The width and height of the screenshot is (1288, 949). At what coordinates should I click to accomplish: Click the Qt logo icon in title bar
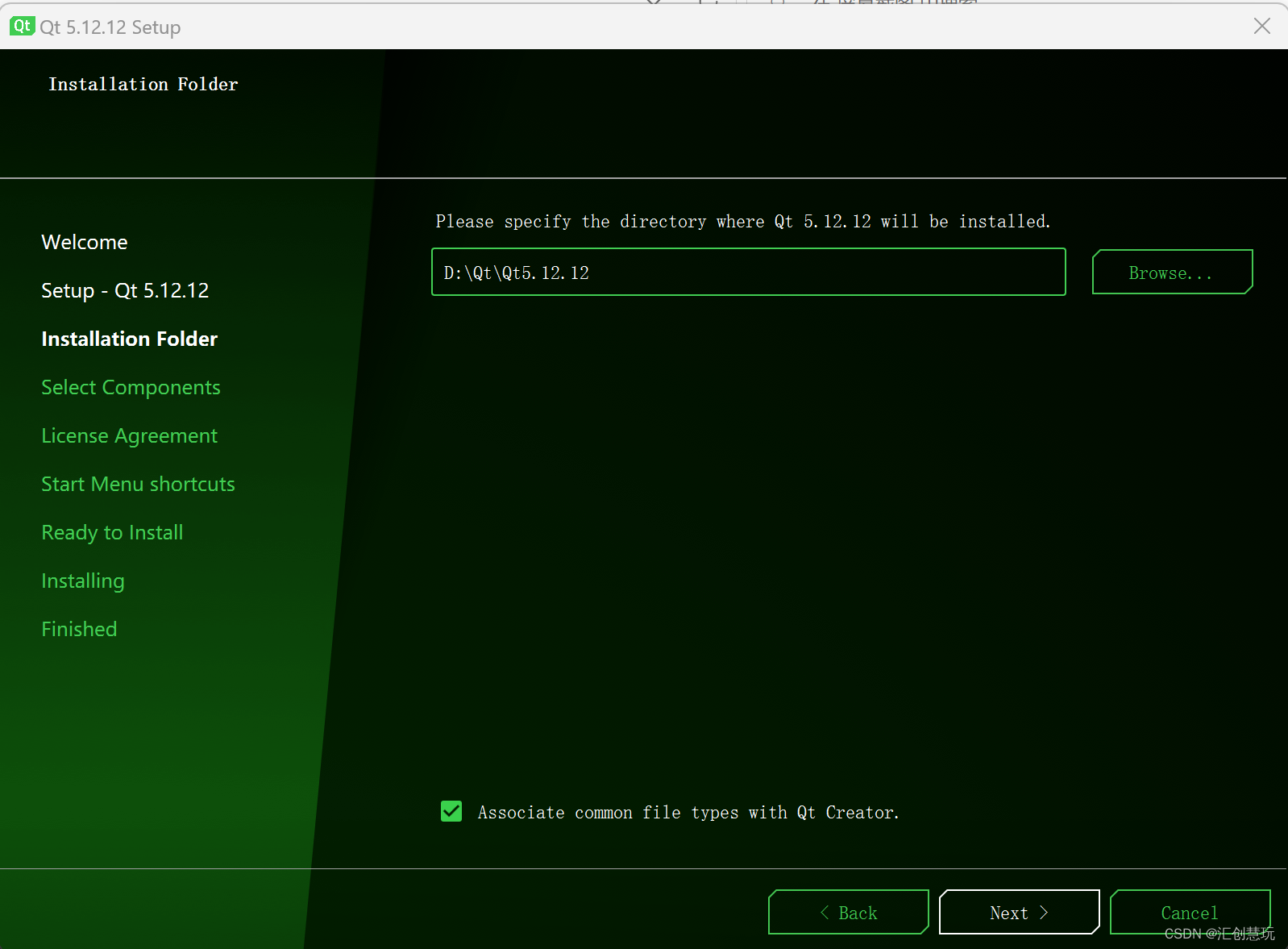[x=22, y=26]
